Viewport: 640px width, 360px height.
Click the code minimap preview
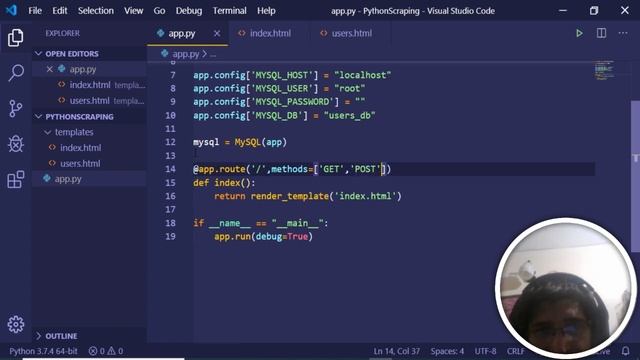coord(604,70)
